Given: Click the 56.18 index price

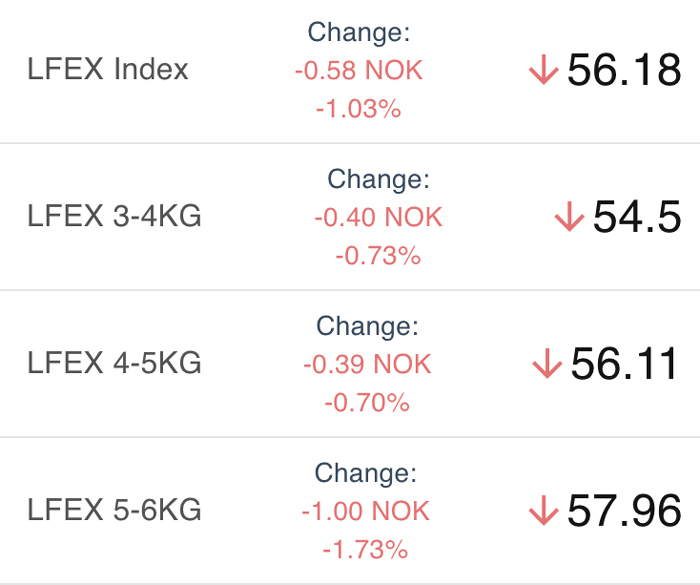Looking at the screenshot, I should (x=624, y=70).
